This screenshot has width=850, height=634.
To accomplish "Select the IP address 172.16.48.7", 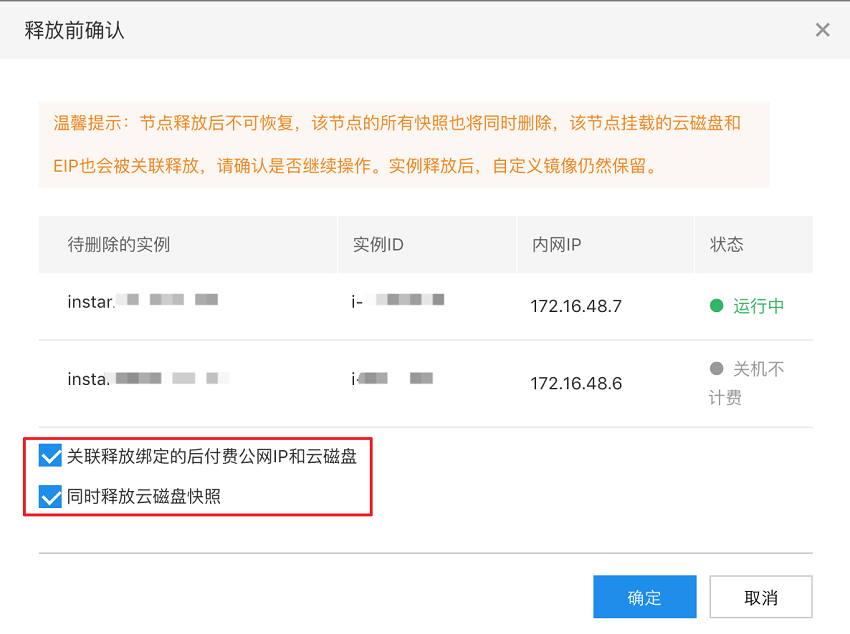I will coord(576,306).
